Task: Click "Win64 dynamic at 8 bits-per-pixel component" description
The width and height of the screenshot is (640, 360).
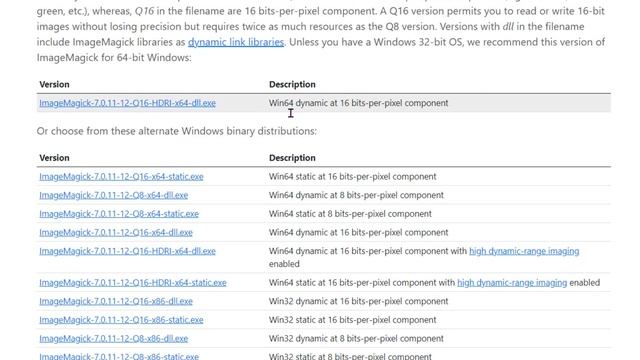Action: (x=356, y=195)
